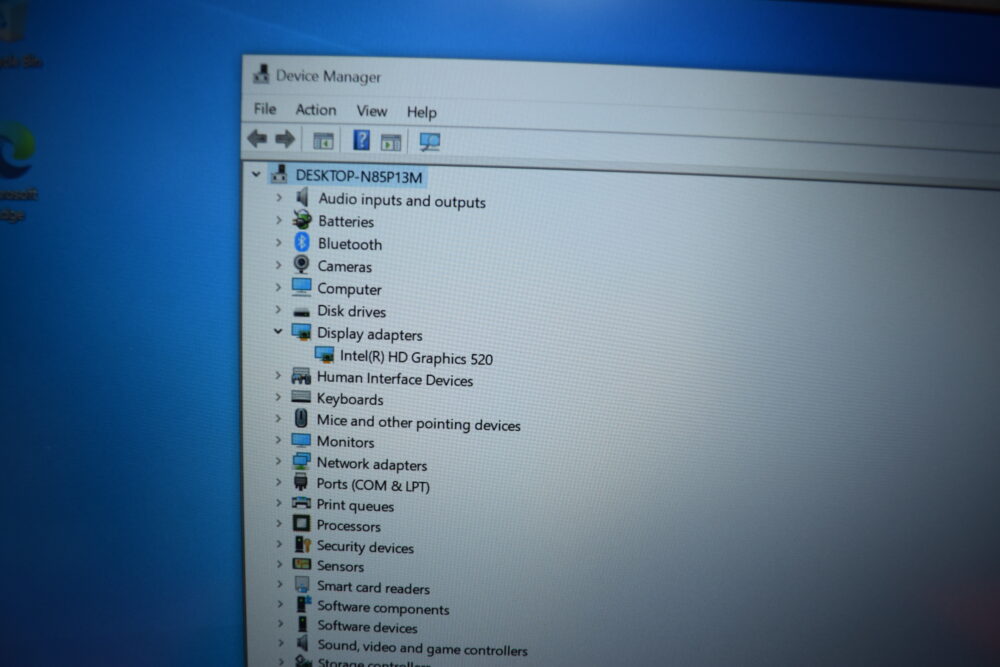The image size is (1000, 667).
Task: Click the Smart card readers icon
Action: click(x=302, y=584)
